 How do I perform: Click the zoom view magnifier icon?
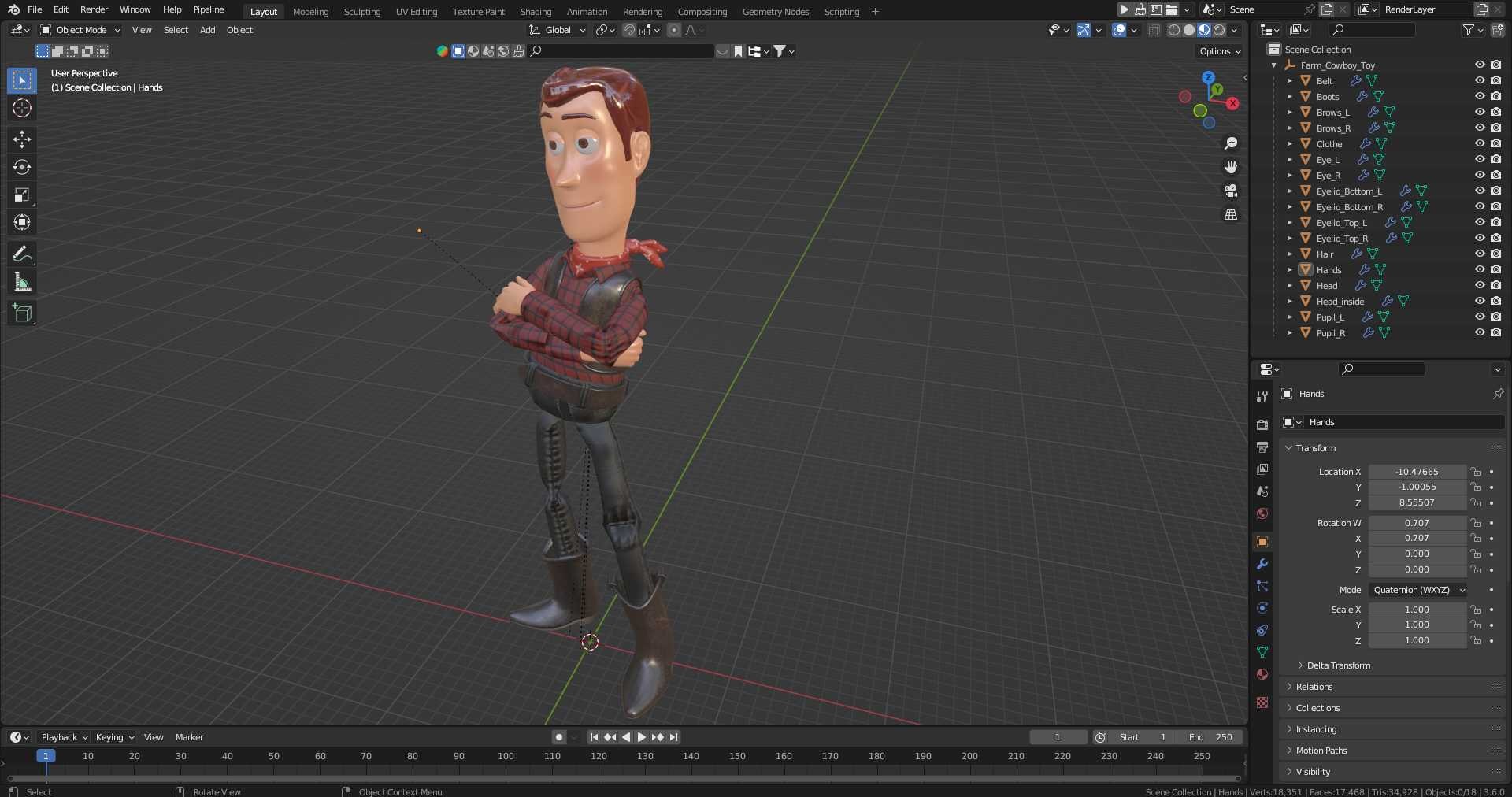(1231, 143)
